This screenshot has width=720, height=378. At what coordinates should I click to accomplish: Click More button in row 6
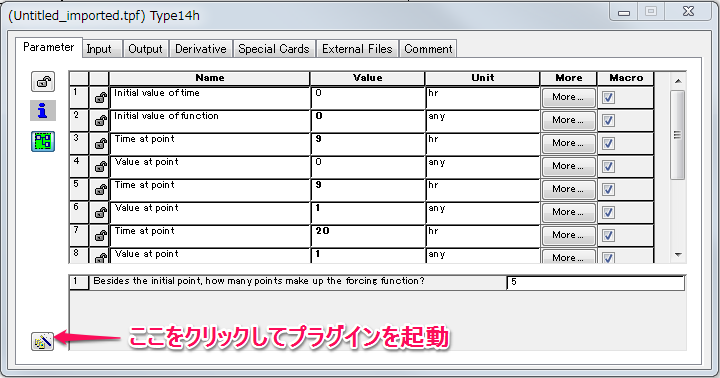[568, 212]
